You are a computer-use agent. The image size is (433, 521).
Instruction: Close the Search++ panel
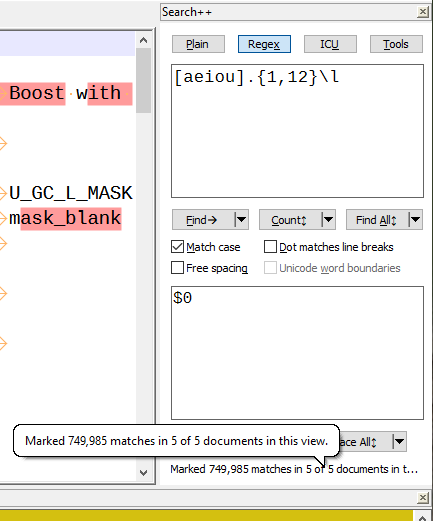(x=423, y=12)
